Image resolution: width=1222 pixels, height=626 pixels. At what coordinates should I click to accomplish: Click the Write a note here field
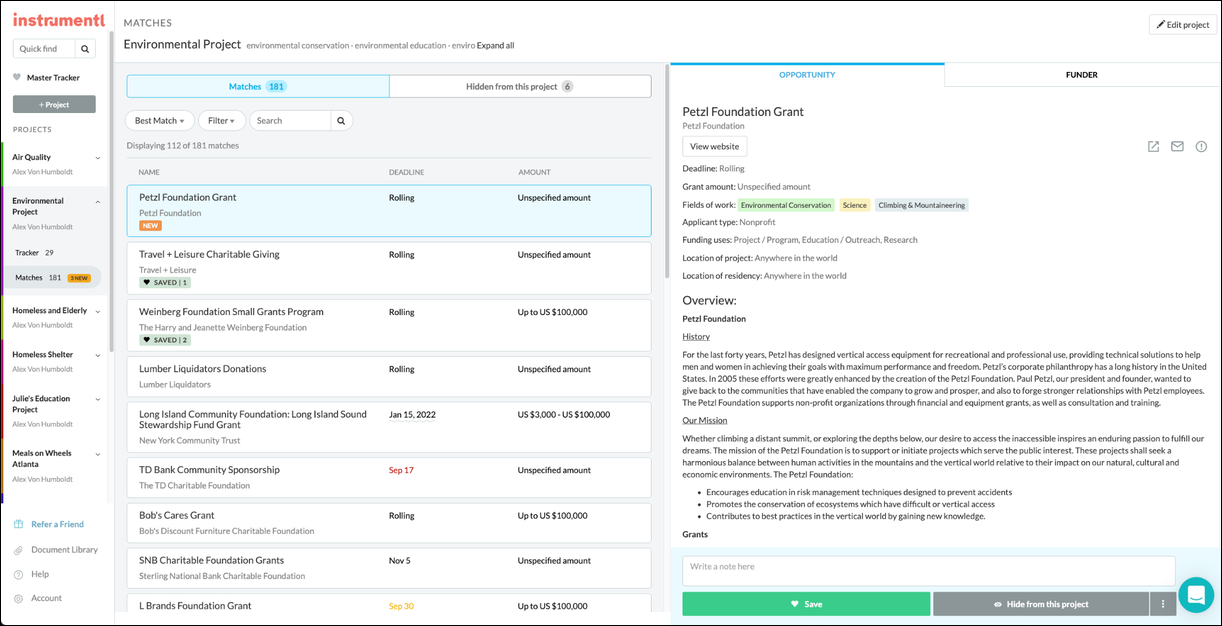pyautogui.click(x=929, y=571)
